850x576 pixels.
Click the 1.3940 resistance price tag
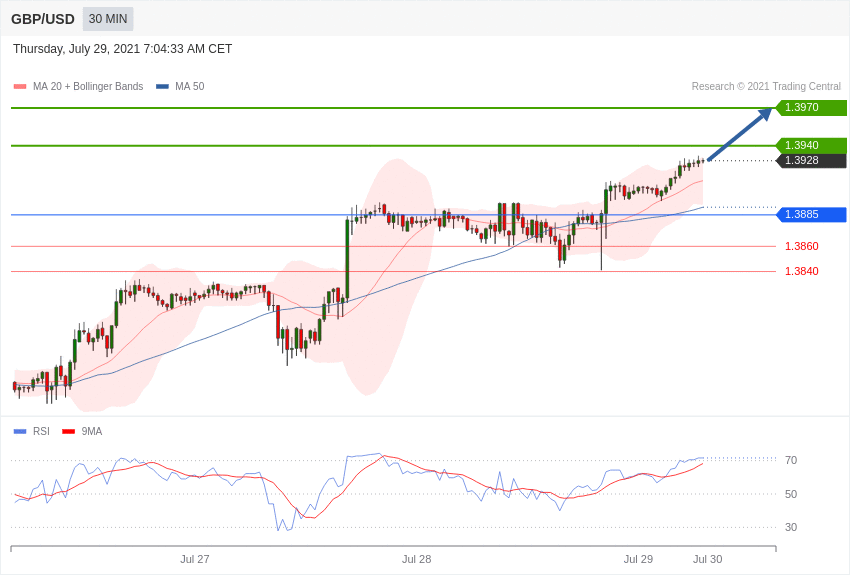click(x=811, y=145)
